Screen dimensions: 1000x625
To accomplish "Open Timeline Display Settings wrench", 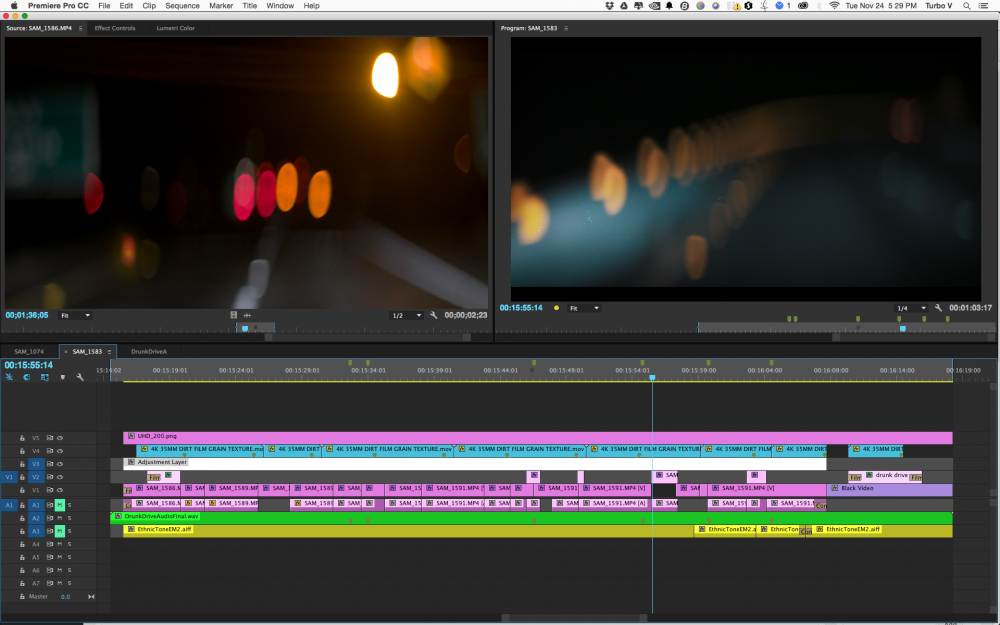I will coord(80,377).
